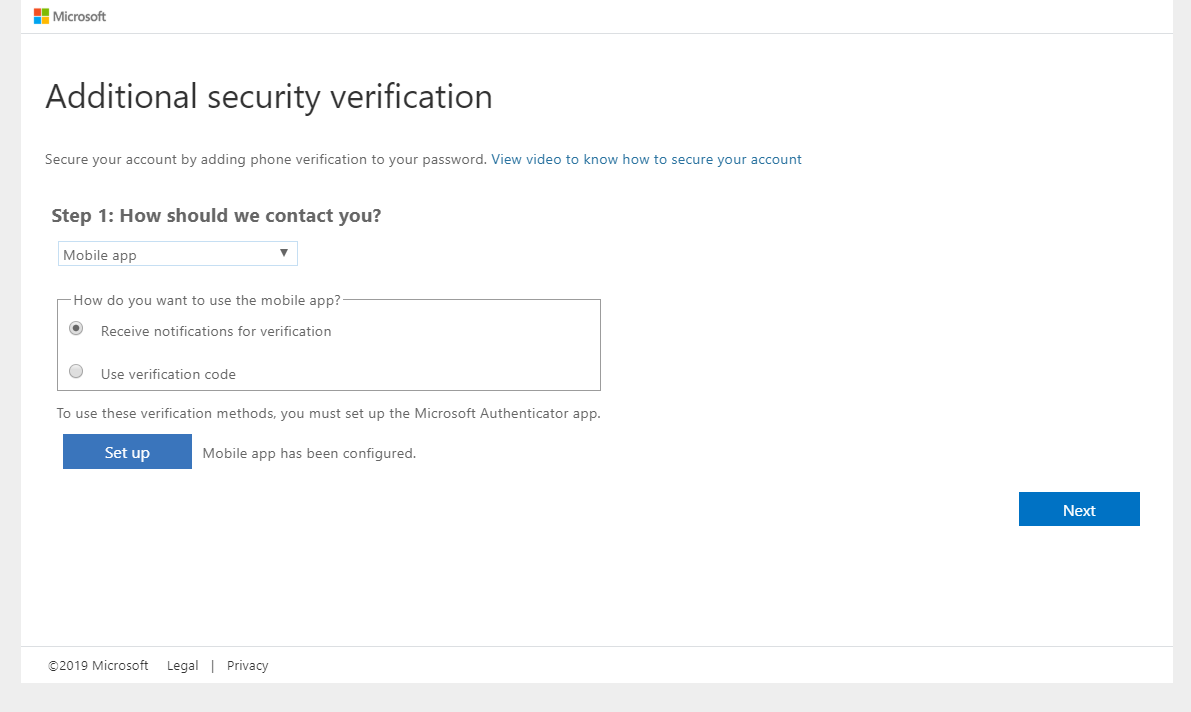The width and height of the screenshot is (1191, 712).
Task: Open the 'View video to know how' link
Action: [646, 159]
